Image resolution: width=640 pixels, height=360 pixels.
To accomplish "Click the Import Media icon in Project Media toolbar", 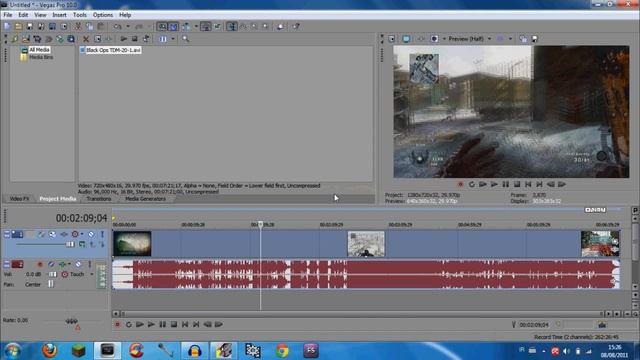I will coord(26,39).
